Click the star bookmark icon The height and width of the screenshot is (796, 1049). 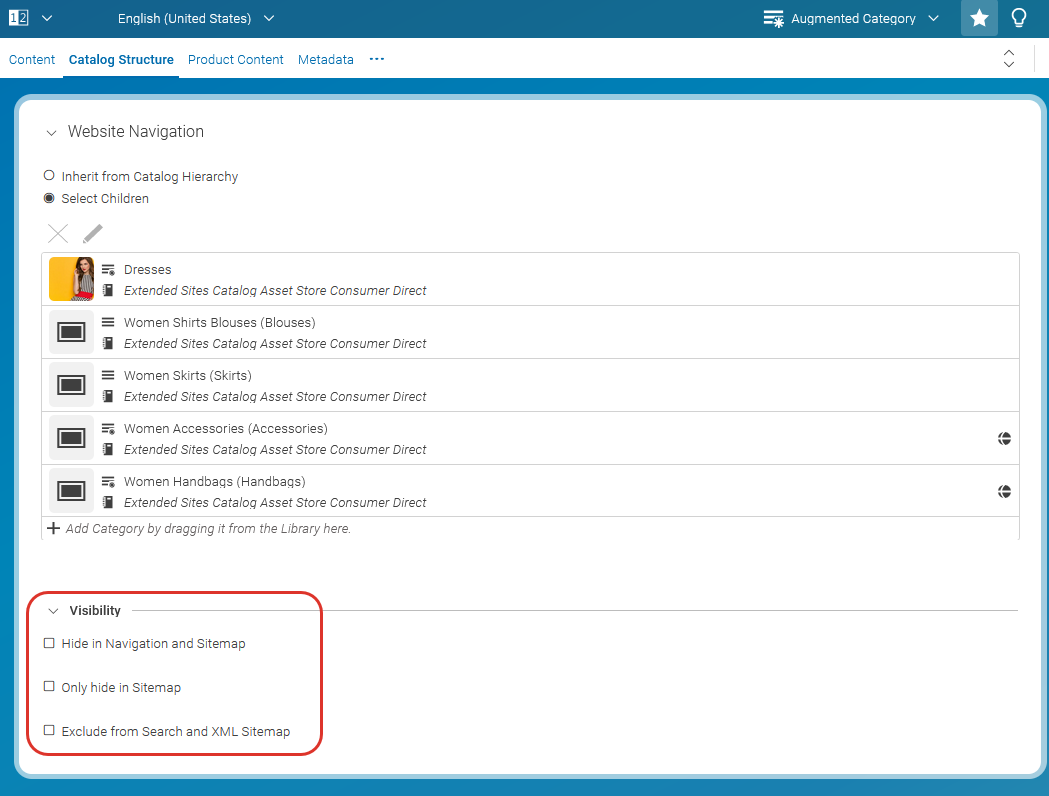(x=979, y=18)
